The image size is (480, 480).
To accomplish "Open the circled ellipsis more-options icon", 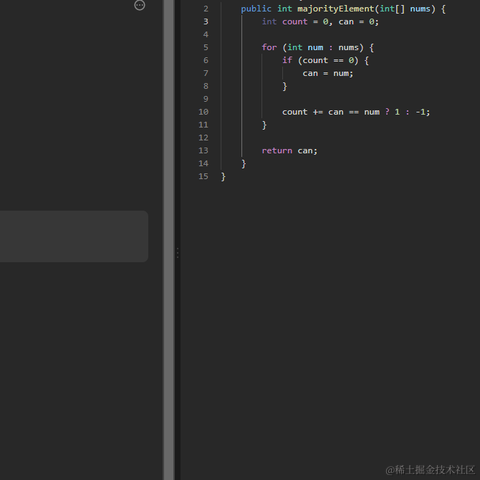I will coord(139,5).
